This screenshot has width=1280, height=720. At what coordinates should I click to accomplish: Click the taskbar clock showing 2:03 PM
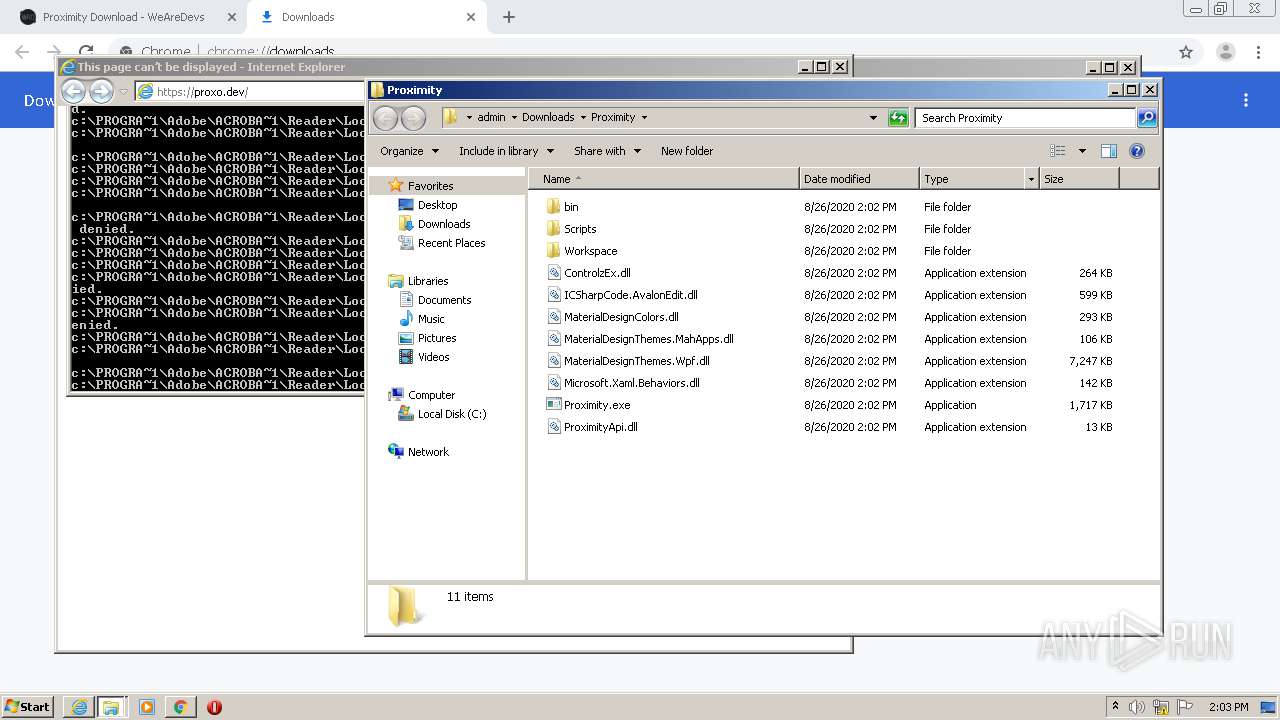(x=1228, y=707)
